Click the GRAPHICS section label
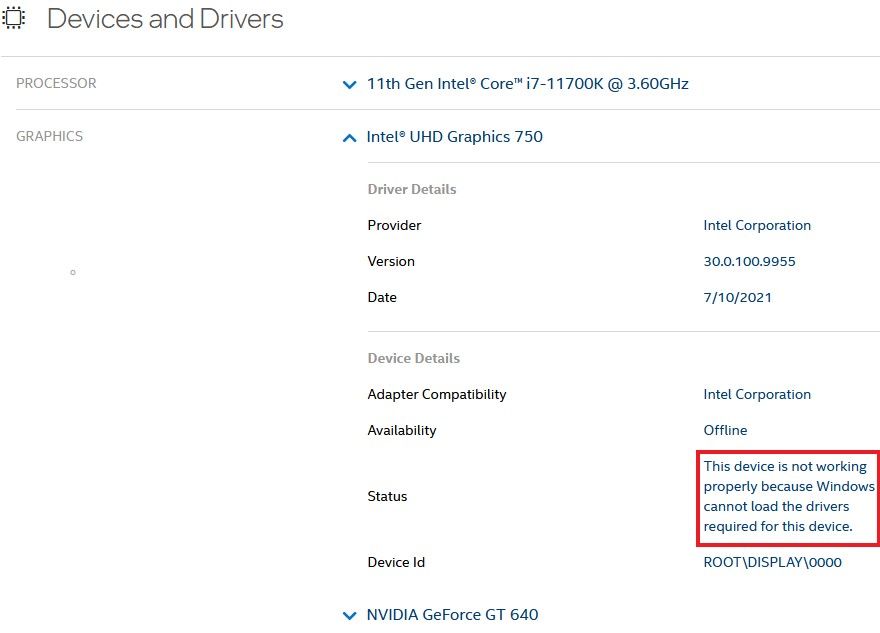880x633 pixels. tap(49, 136)
